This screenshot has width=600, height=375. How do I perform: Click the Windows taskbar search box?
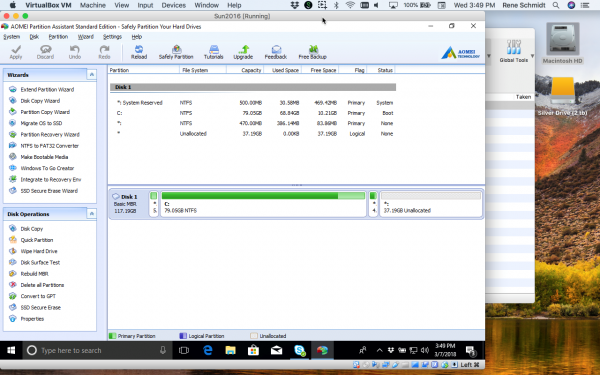click(x=97, y=350)
